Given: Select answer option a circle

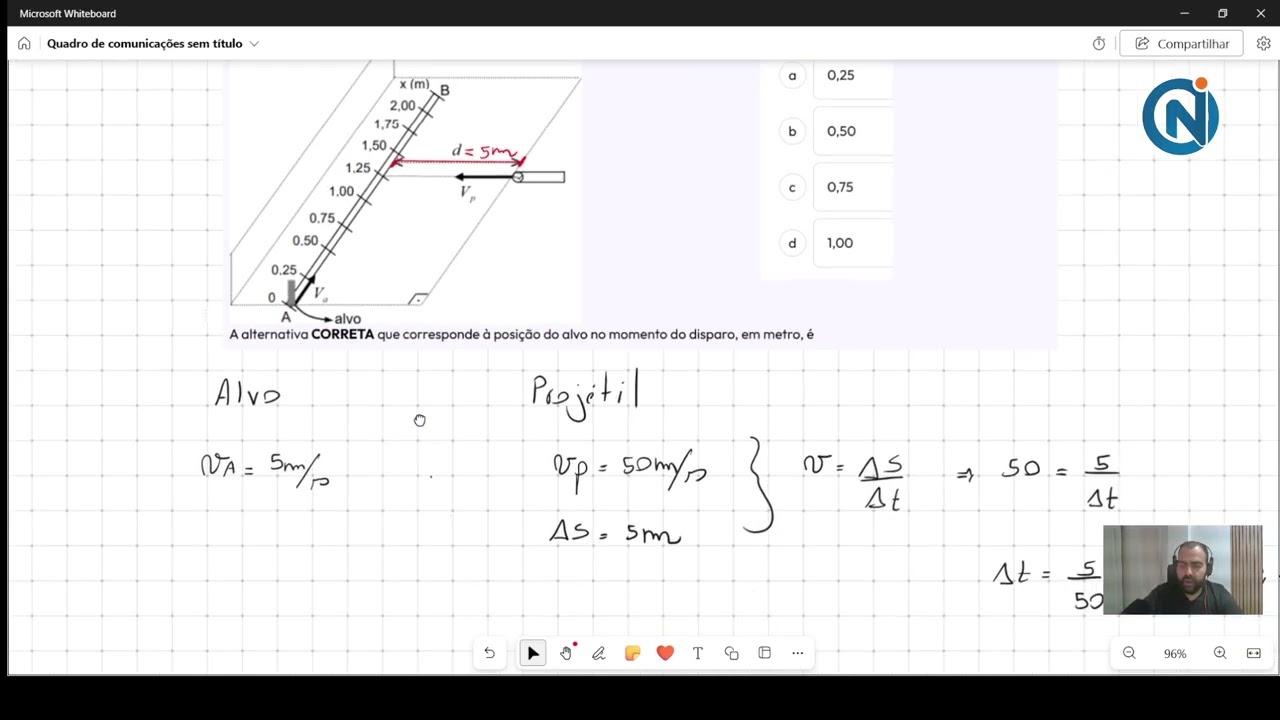Looking at the screenshot, I should tap(793, 75).
